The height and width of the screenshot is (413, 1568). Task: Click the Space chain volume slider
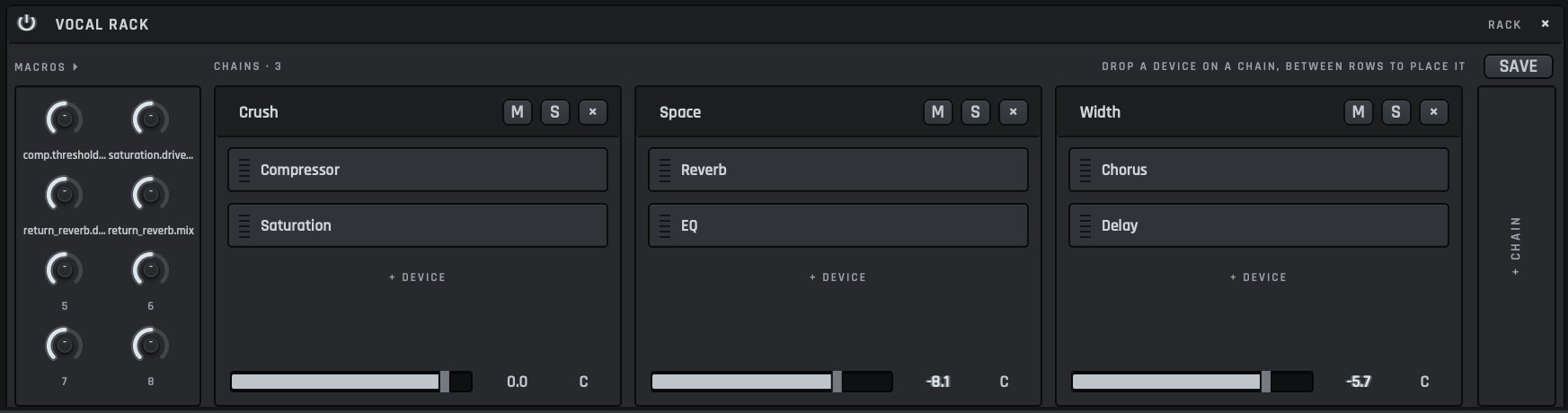[x=772, y=382]
